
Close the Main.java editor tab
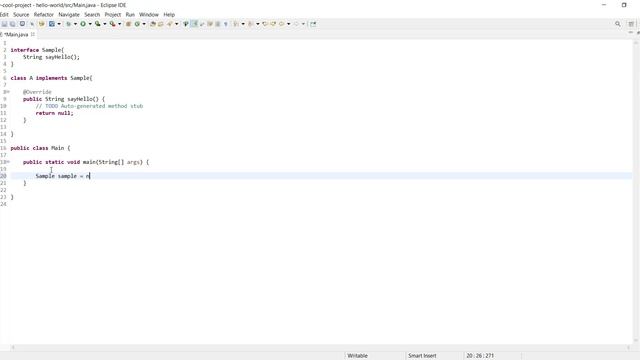pyautogui.click(x=33, y=34)
